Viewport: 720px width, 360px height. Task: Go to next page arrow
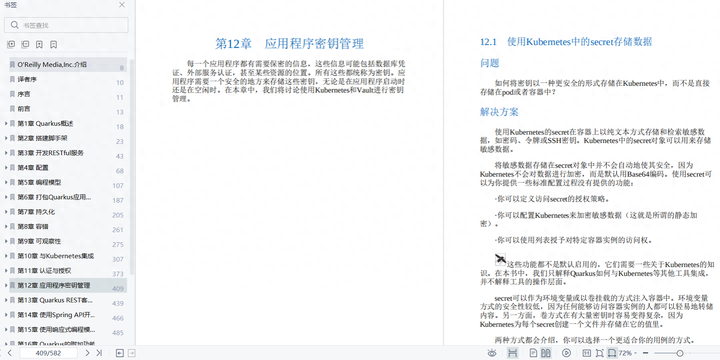pyautogui.click(x=87, y=353)
